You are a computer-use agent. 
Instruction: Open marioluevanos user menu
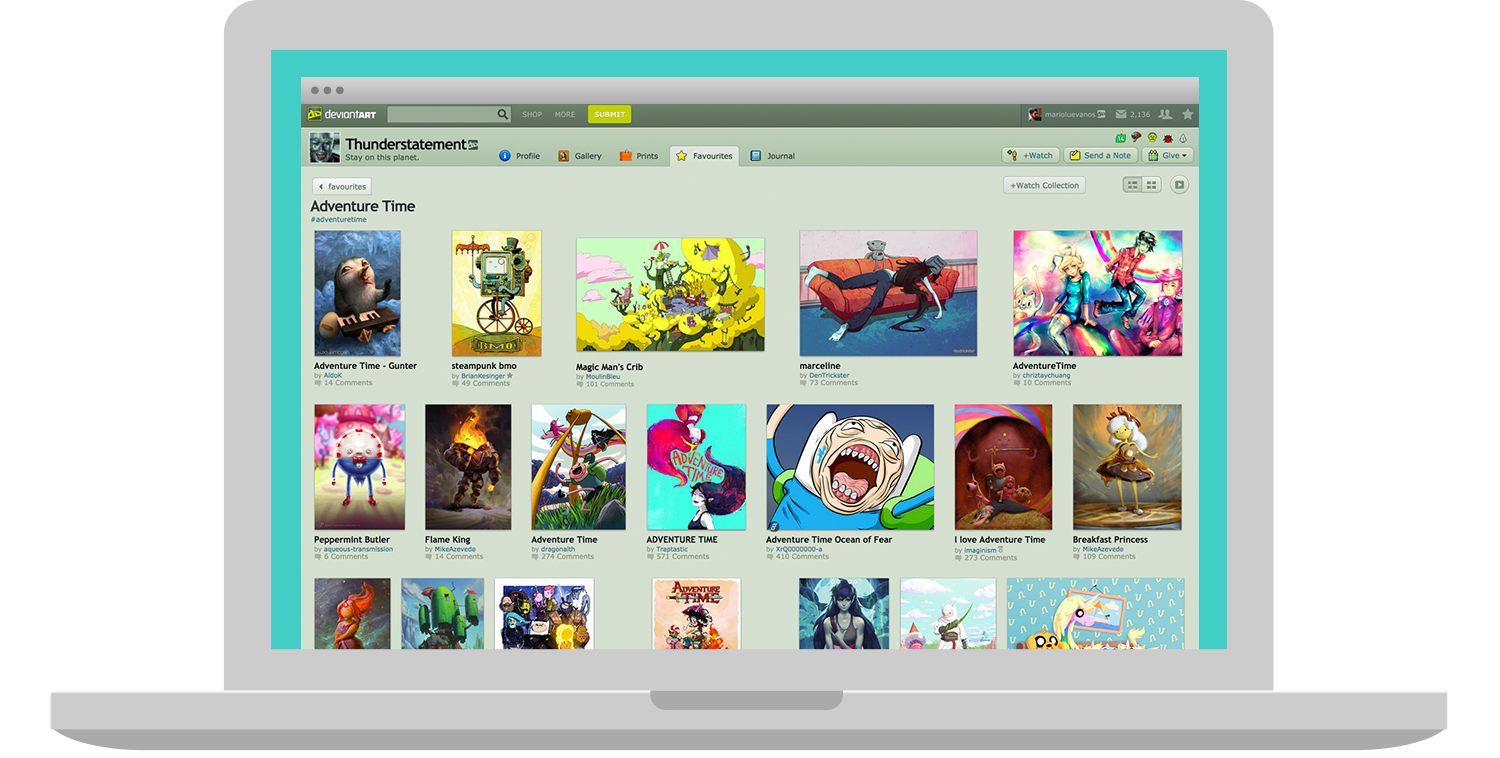[1067, 114]
